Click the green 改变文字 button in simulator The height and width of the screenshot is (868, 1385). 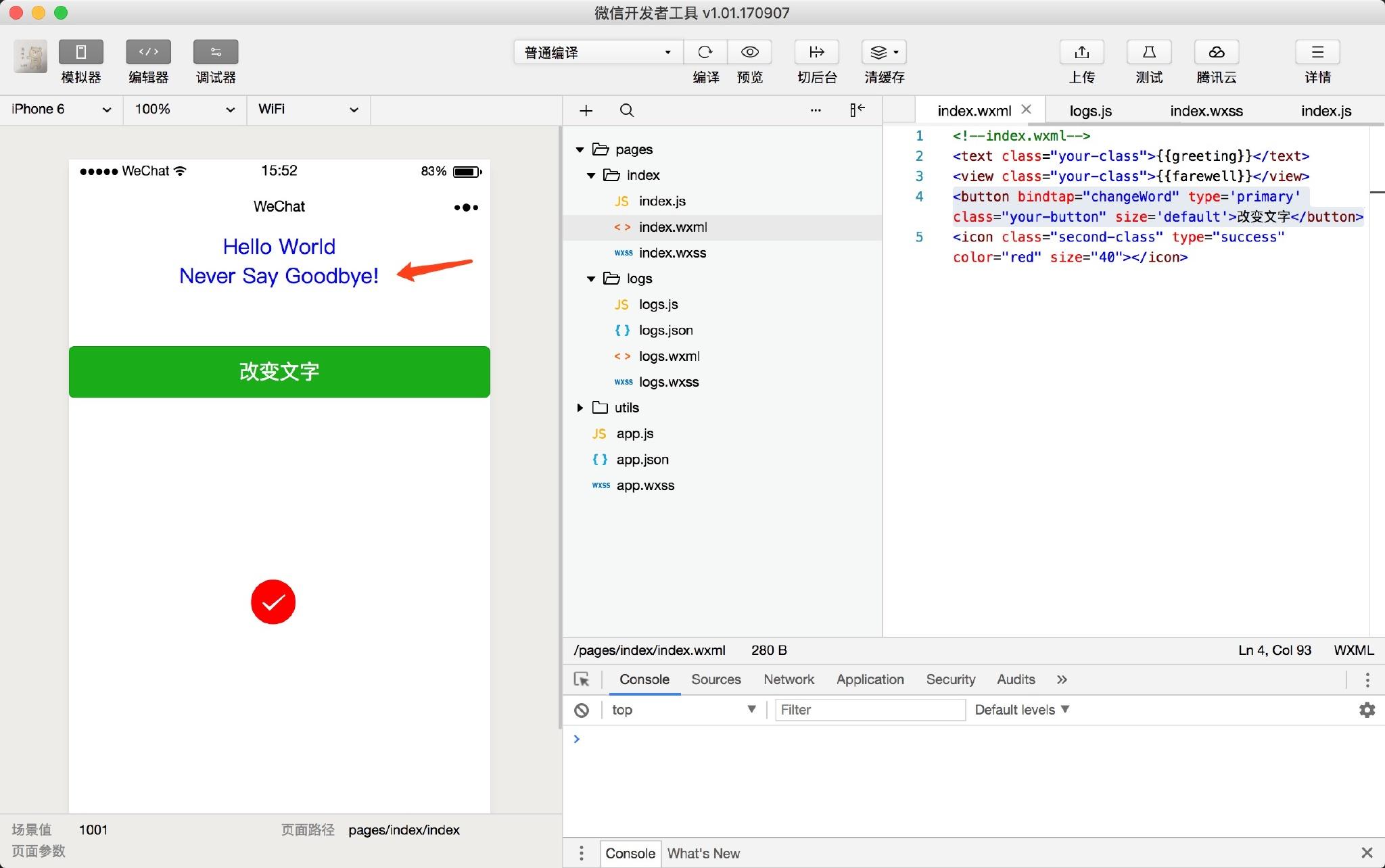click(x=279, y=372)
